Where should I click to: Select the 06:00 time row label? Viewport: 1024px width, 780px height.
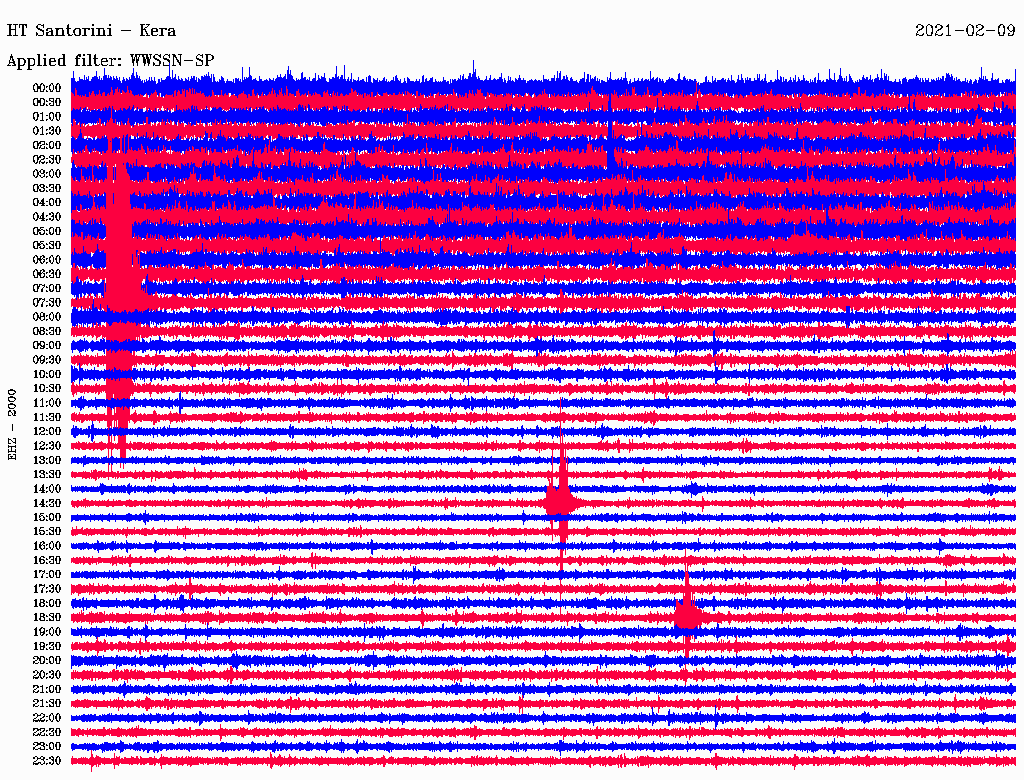[47, 260]
